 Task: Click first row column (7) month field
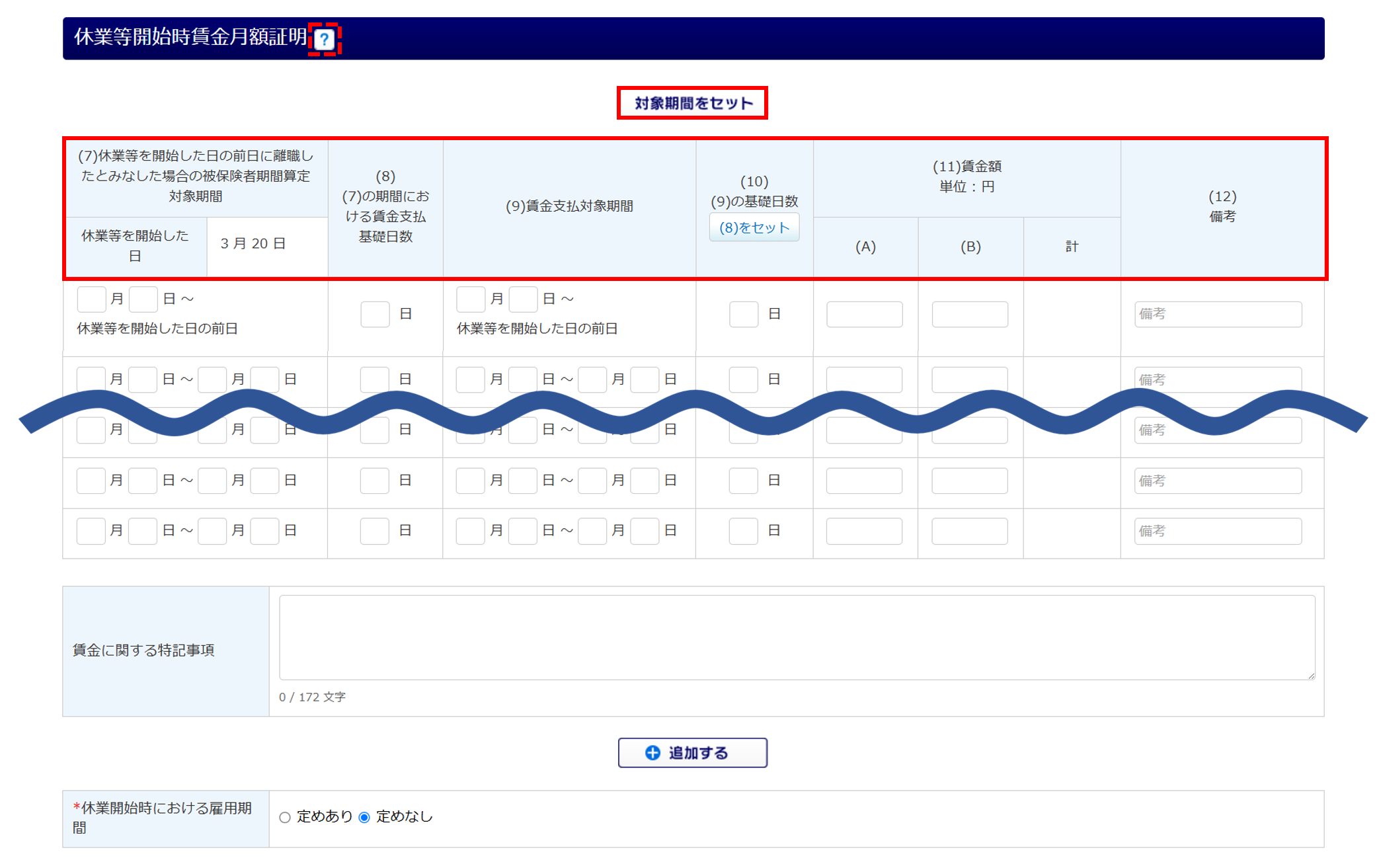point(91,299)
